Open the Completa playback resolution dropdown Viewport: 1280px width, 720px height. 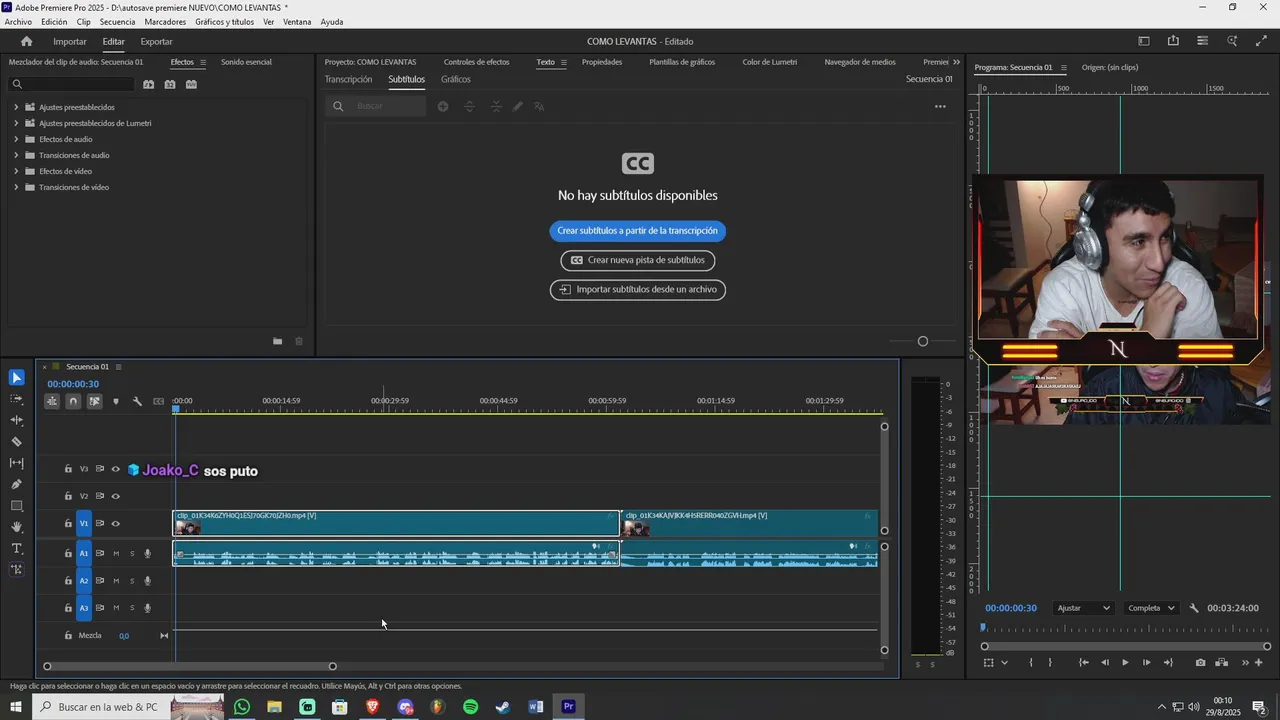pos(1151,608)
